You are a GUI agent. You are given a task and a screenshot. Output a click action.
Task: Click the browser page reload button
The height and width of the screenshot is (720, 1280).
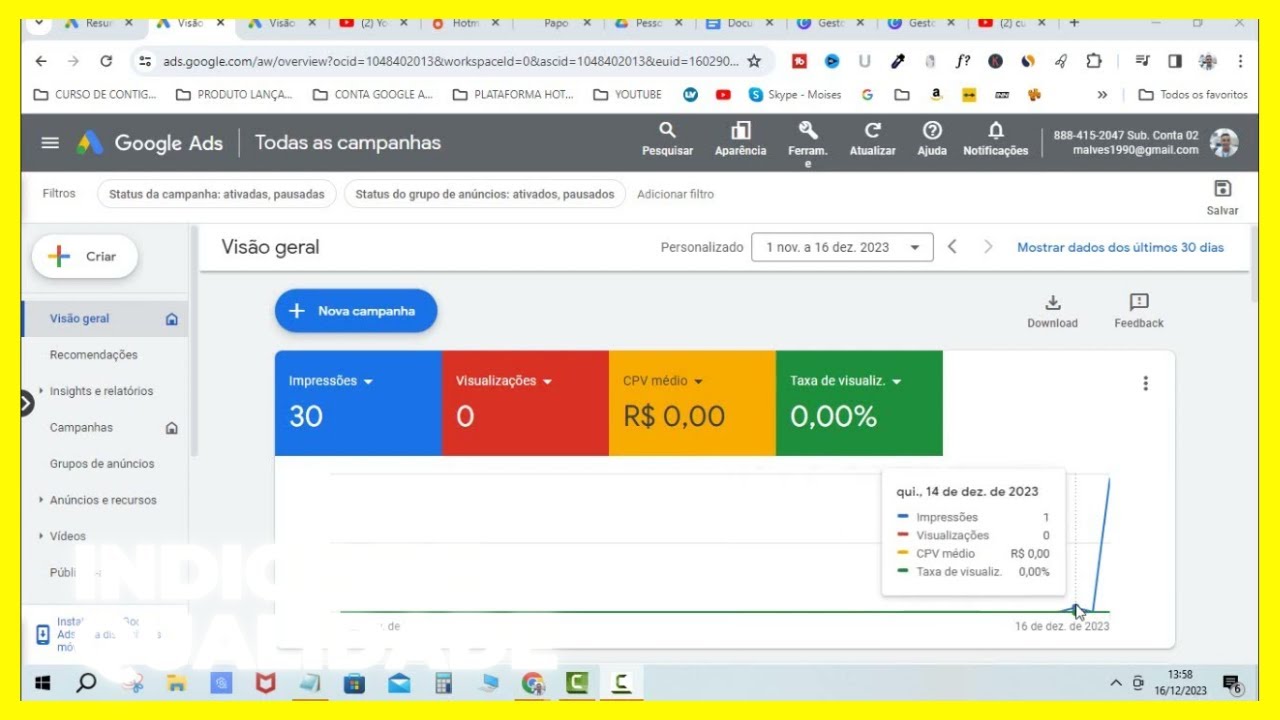(x=106, y=61)
